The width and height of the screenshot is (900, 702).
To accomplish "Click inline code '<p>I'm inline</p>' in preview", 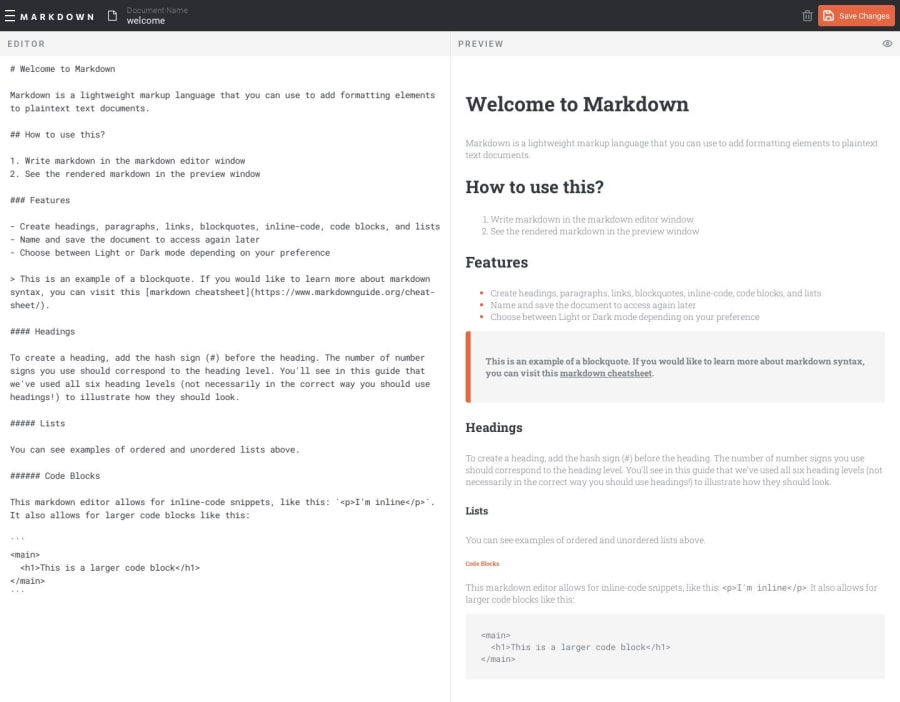I will [x=764, y=588].
